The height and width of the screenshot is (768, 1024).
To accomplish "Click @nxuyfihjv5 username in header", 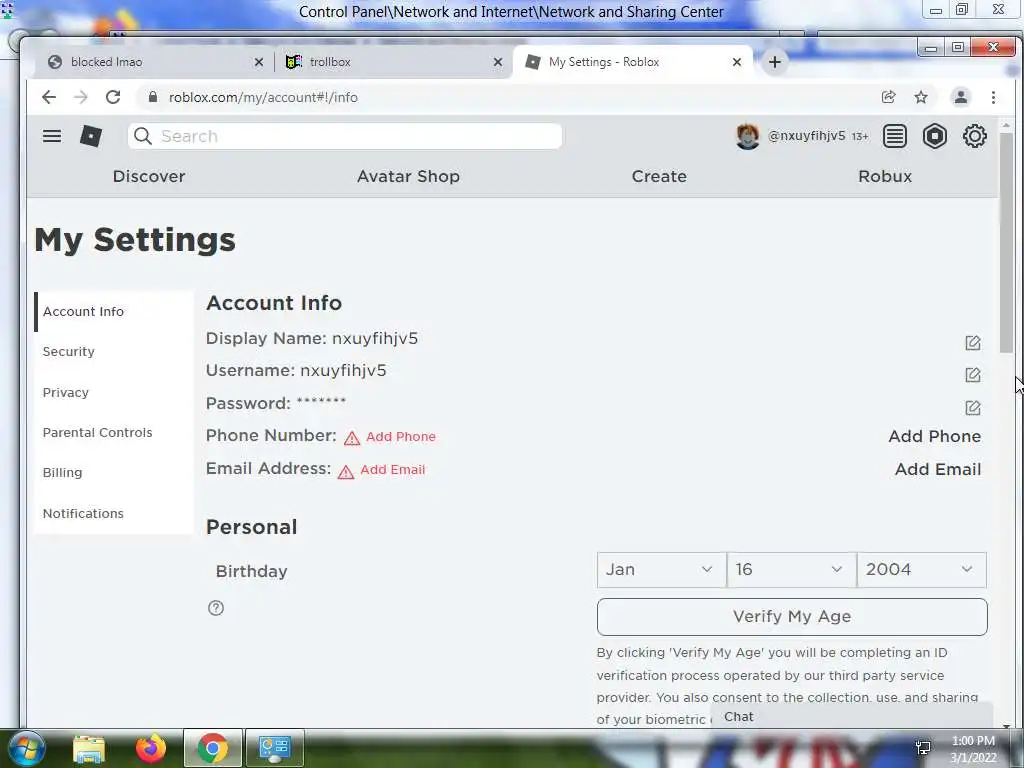I will point(806,136).
